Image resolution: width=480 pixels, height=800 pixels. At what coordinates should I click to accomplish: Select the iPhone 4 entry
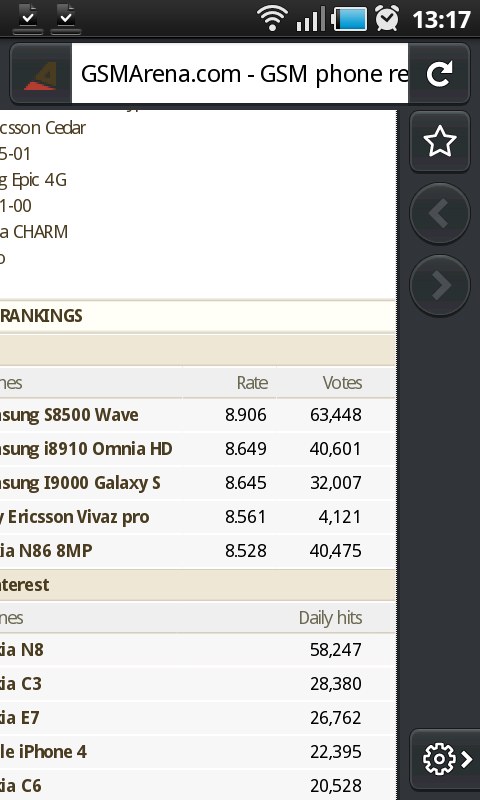tap(43, 752)
